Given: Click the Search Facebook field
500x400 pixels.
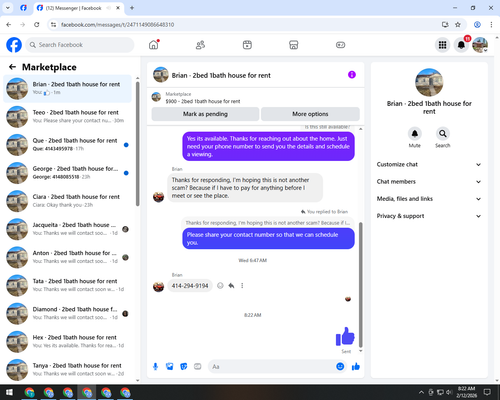Looking at the screenshot, I should point(80,45).
